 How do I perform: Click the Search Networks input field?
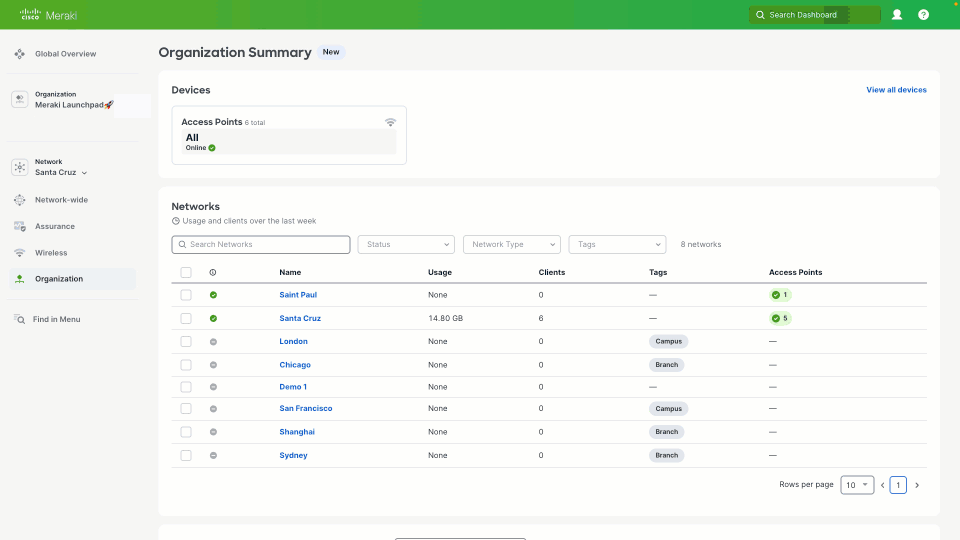point(261,244)
